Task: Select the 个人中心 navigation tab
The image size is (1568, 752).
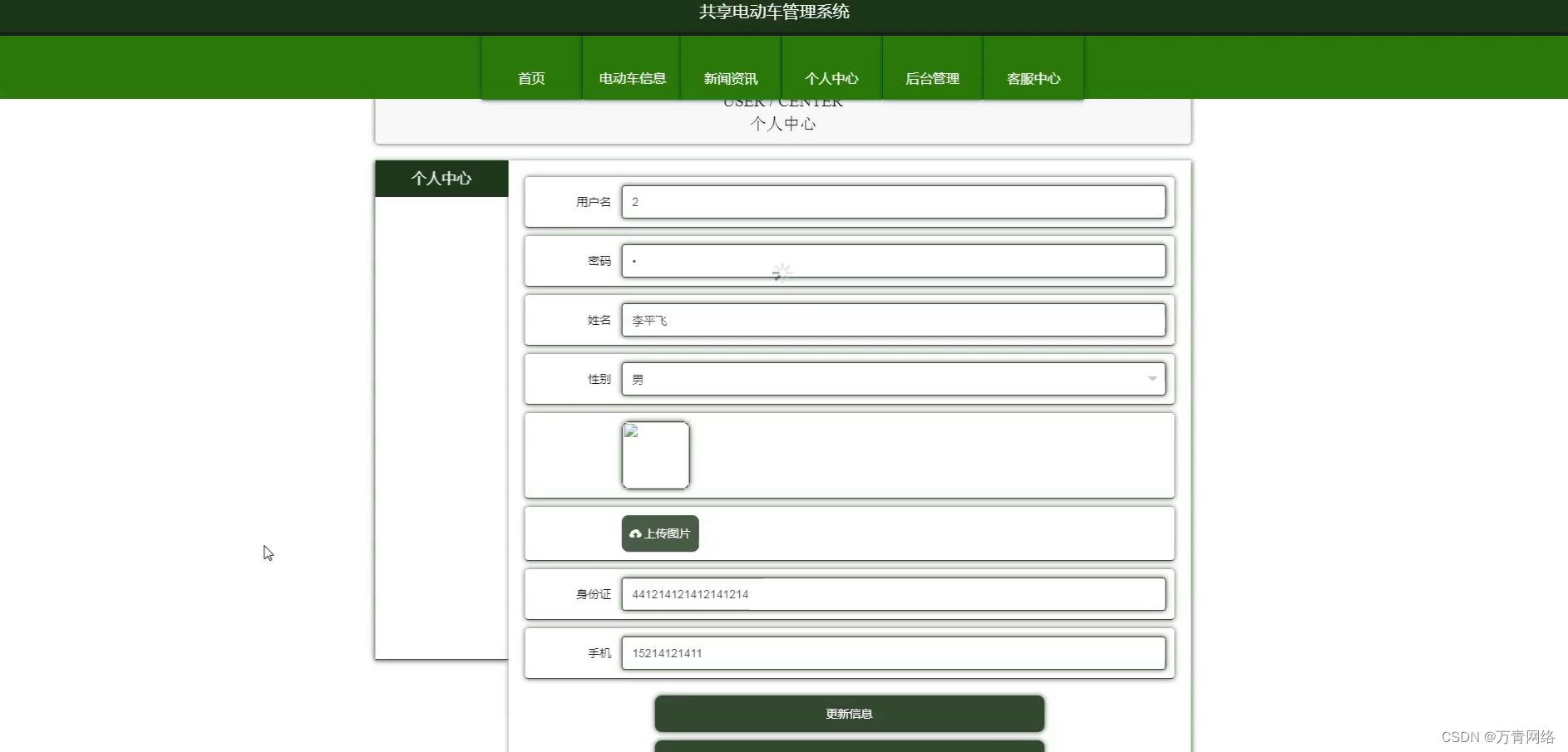Action: pos(832,78)
